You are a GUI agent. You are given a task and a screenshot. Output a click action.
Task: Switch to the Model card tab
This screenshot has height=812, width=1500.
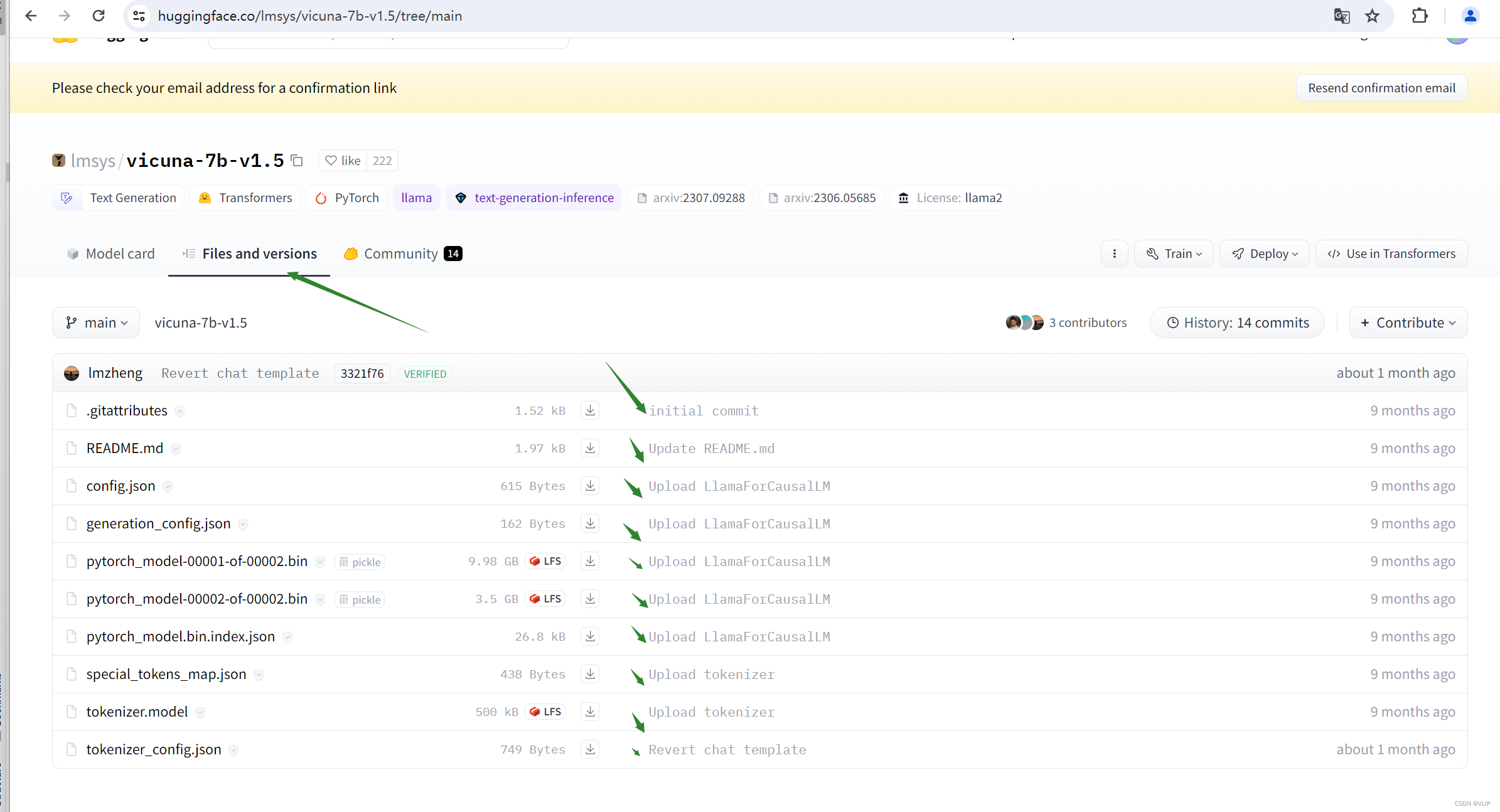click(x=110, y=254)
